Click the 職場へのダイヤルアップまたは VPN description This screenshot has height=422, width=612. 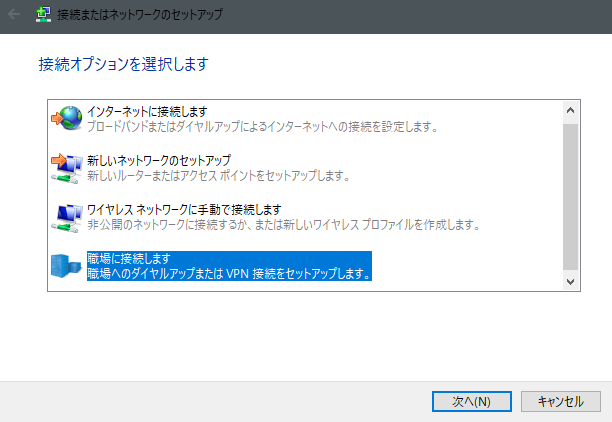pos(229,273)
